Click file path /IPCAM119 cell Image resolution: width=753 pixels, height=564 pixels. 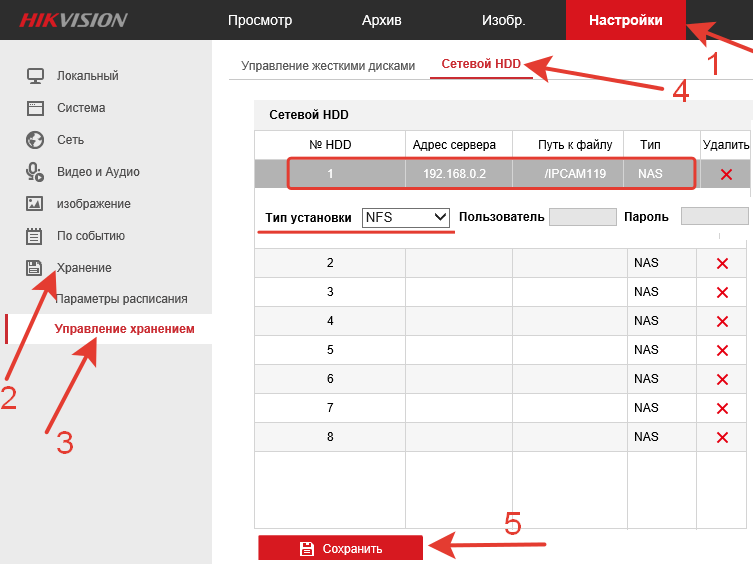click(568, 174)
